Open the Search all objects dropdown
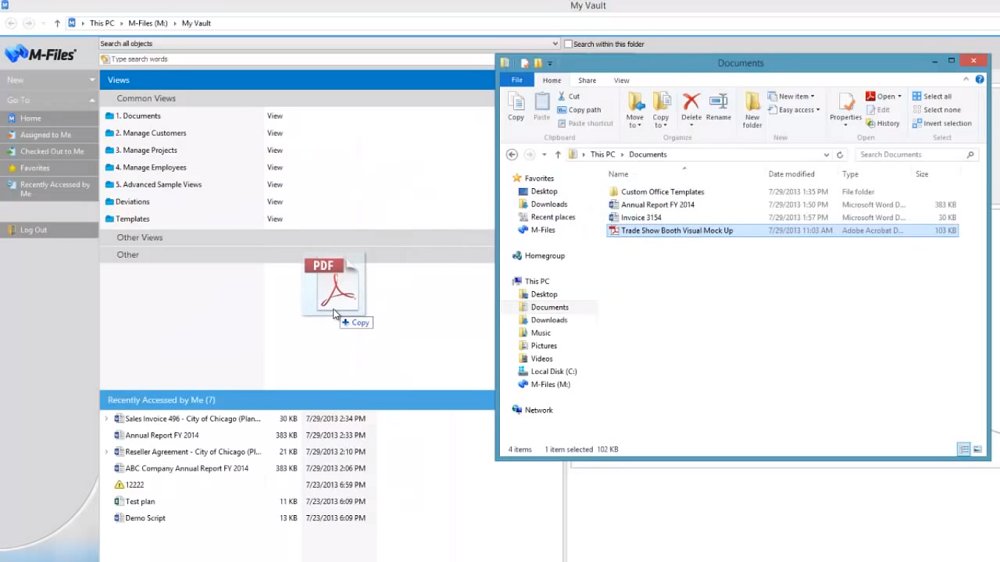This screenshot has width=1000, height=562. tap(555, 43)
